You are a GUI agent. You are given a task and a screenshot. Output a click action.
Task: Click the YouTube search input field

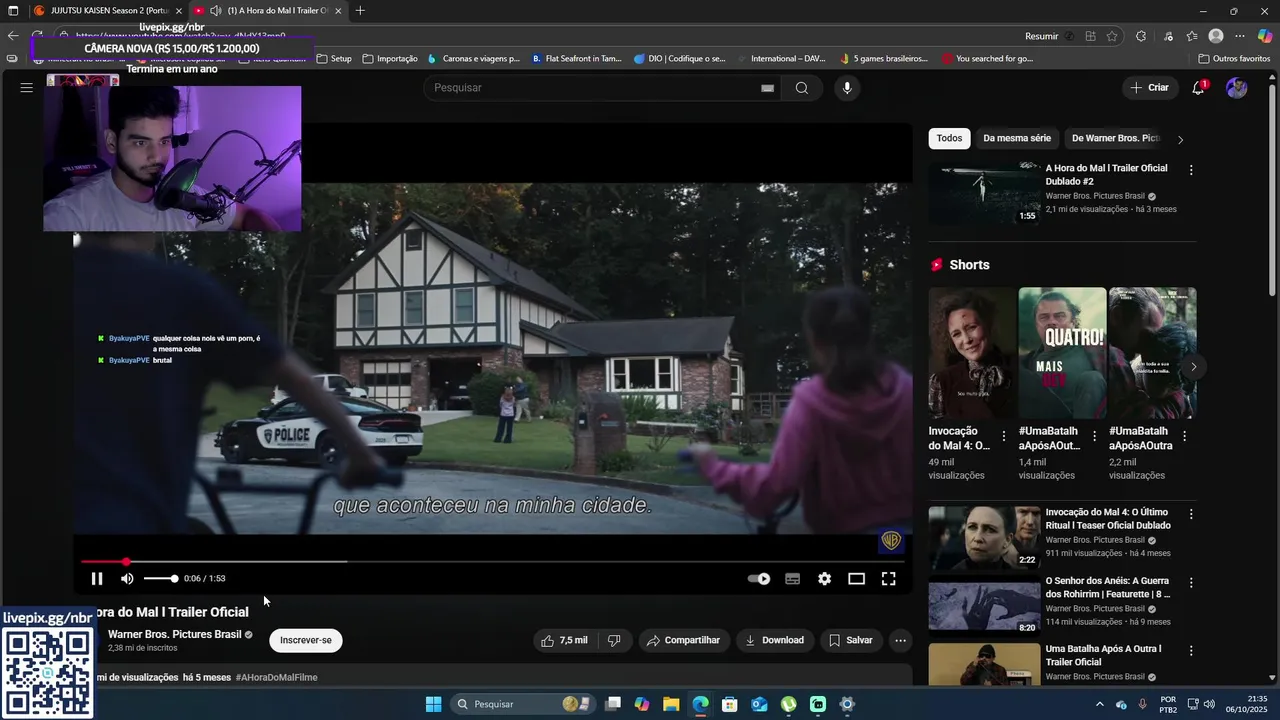click(595, 88)
